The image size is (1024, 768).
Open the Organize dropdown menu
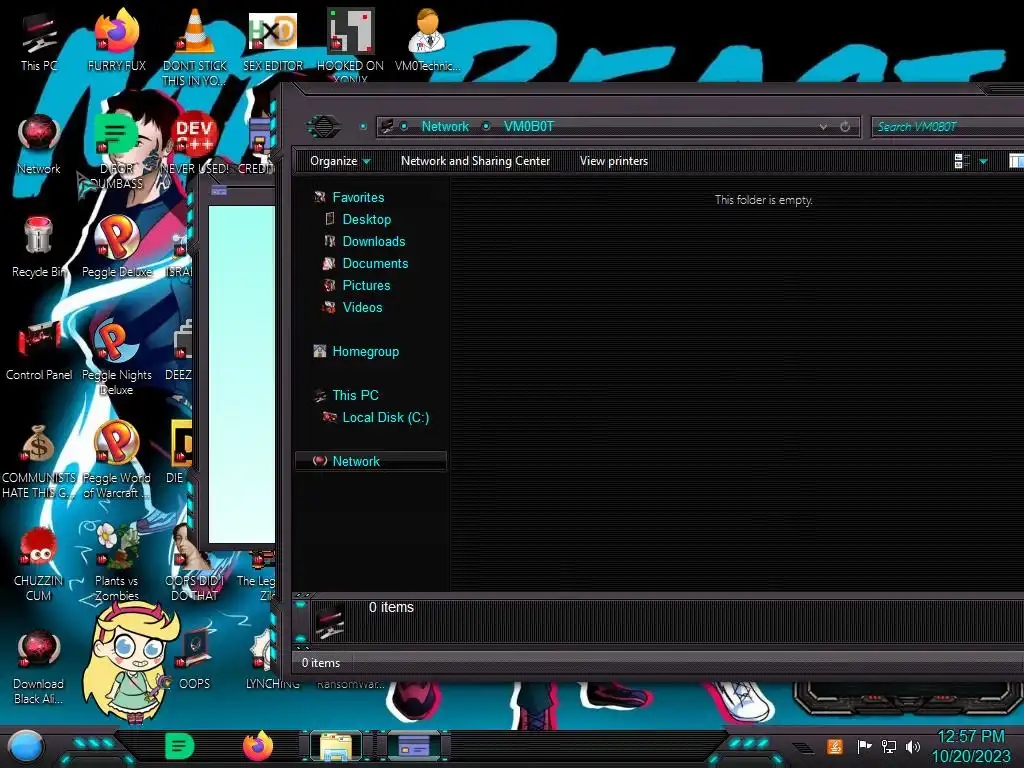coord(340,161)
